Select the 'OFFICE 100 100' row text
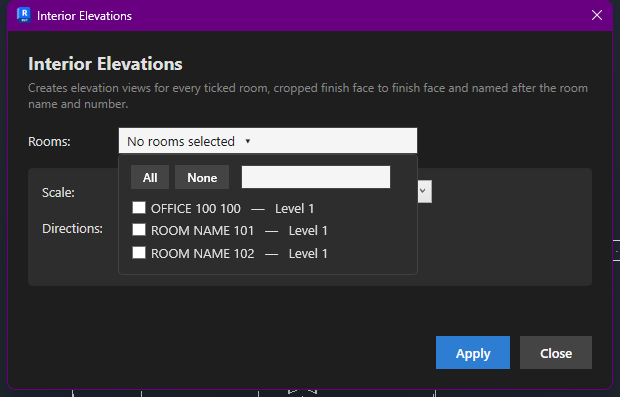620x397 pixels. pyautogui.click(x=195, y=208)
